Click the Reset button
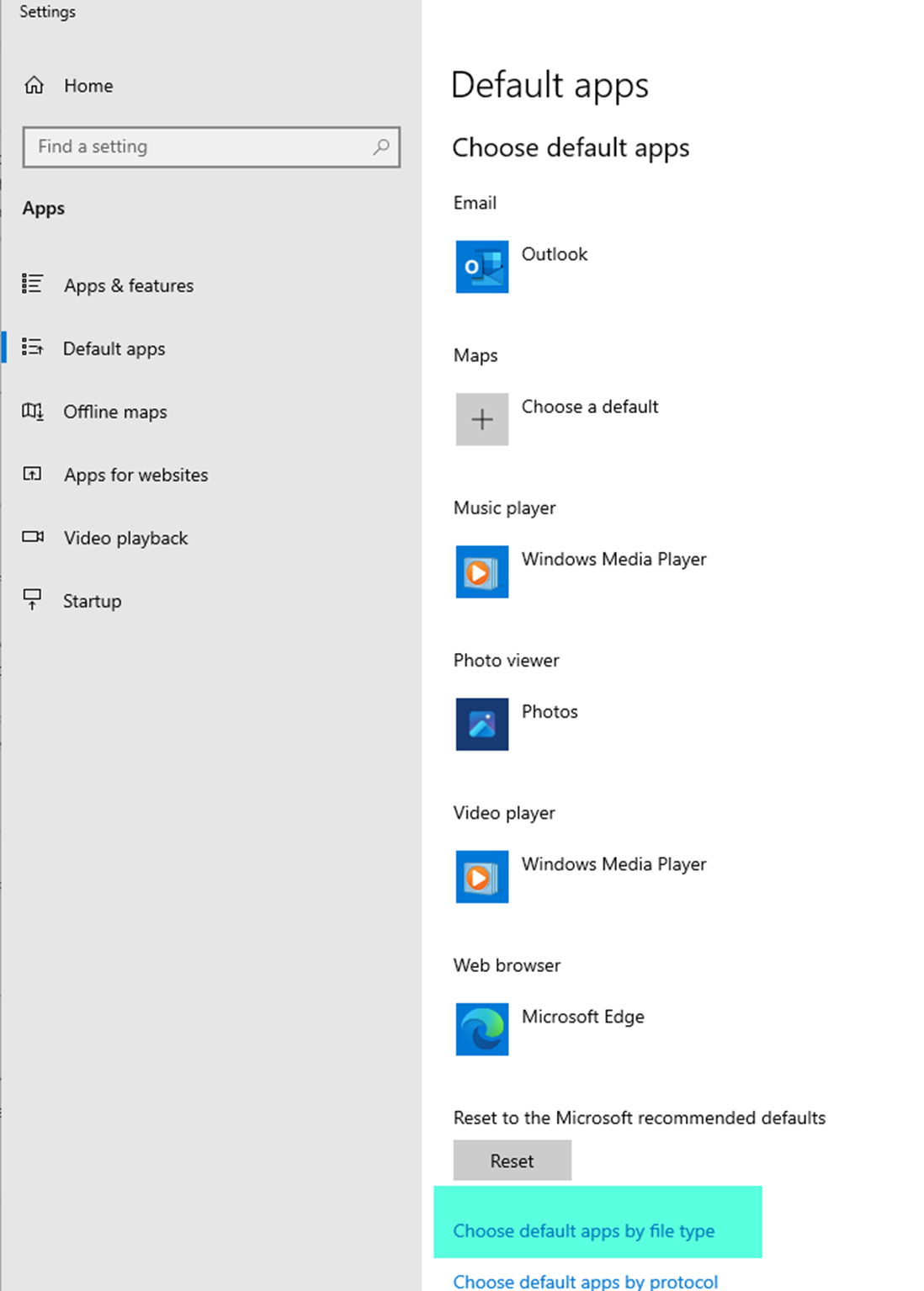This screenshot has width=924, height=1291. (x=512, y=1161)
